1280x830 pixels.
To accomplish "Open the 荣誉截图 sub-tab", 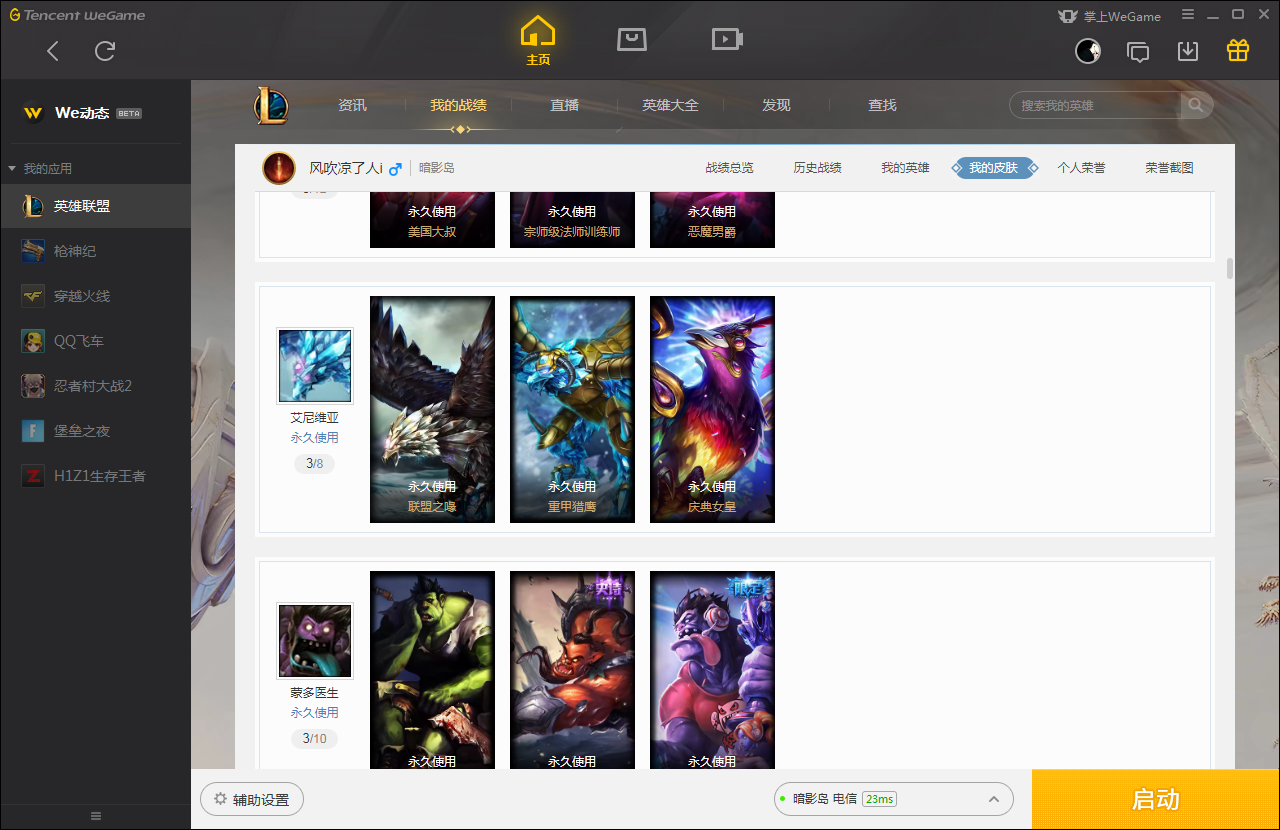I will 1169,168.
